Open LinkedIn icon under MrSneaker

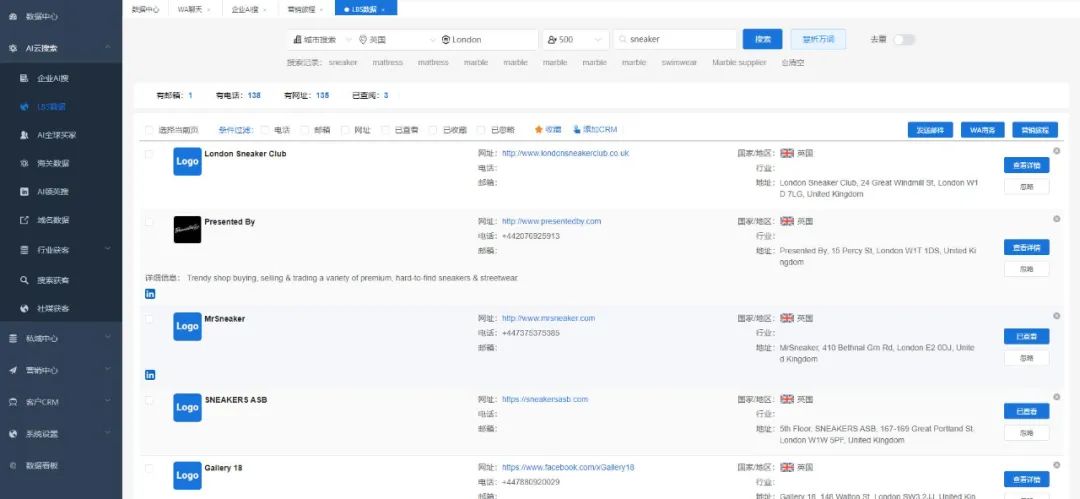pos(150,375)
